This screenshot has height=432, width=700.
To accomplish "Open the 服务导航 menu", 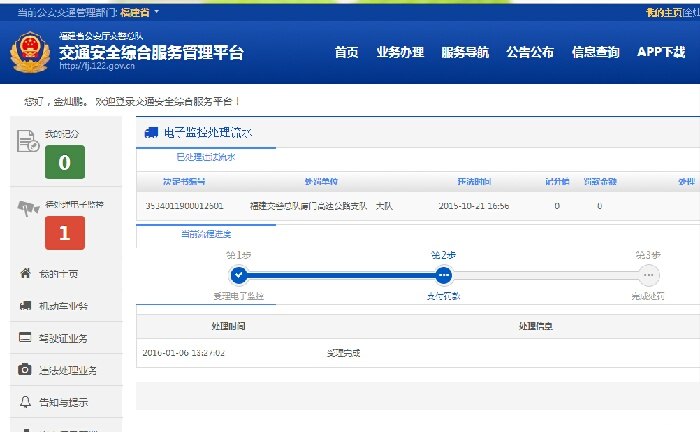I will 465,52.
